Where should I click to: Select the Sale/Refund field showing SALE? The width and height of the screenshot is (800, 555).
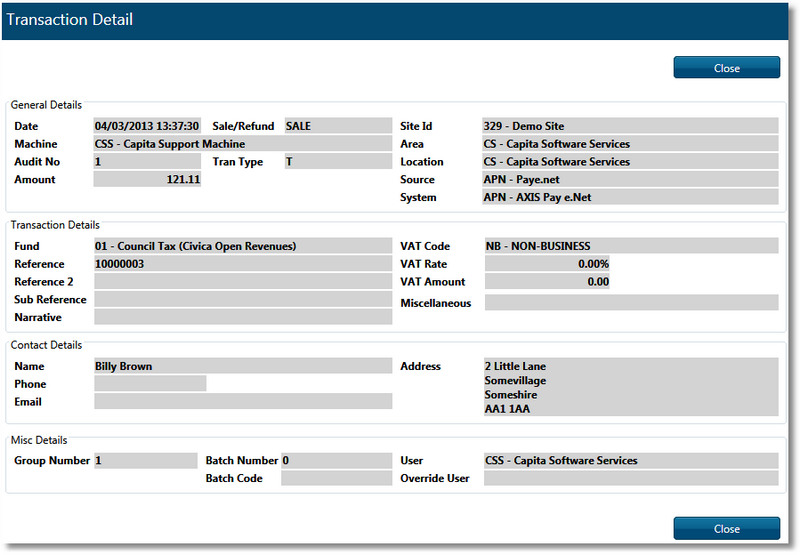[337, 126]
